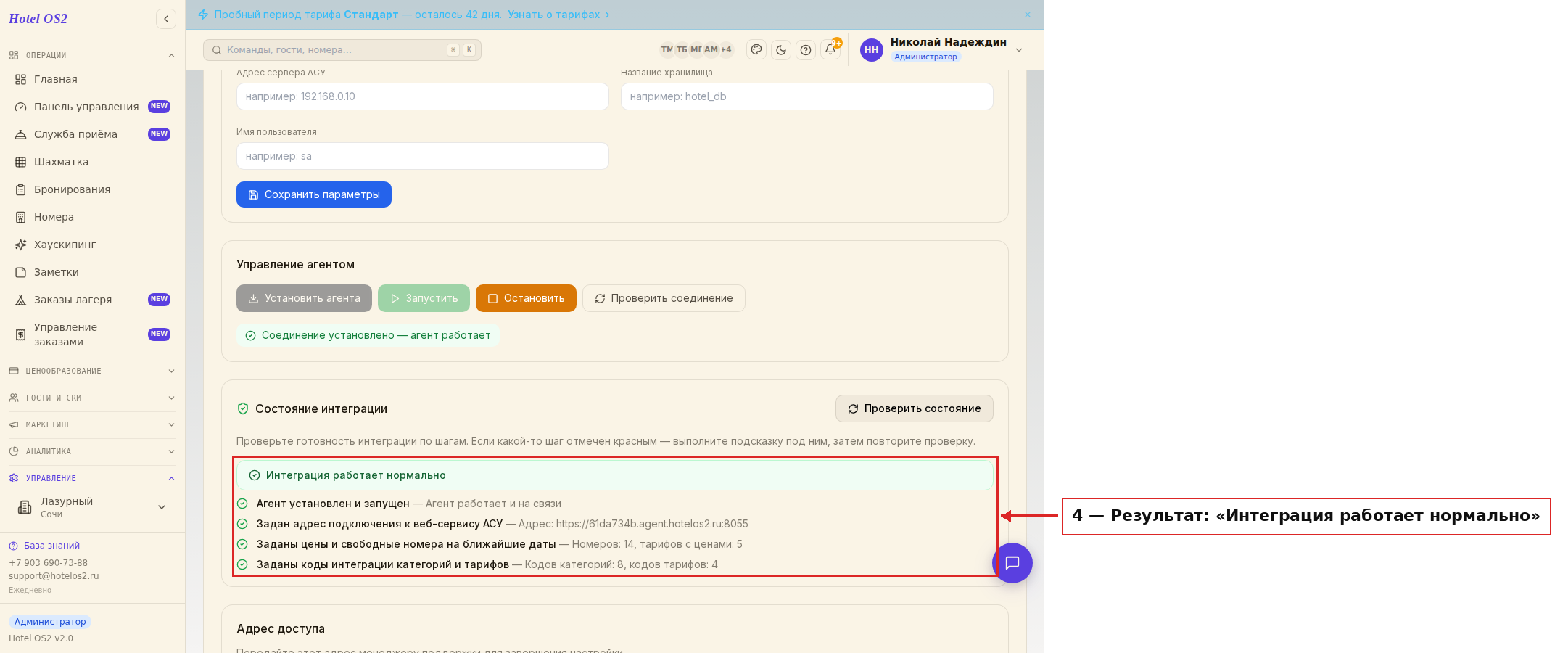Open Номера section
This screenshot has width=1568, height=653.
pyautogui.click(x=92, y=217)
